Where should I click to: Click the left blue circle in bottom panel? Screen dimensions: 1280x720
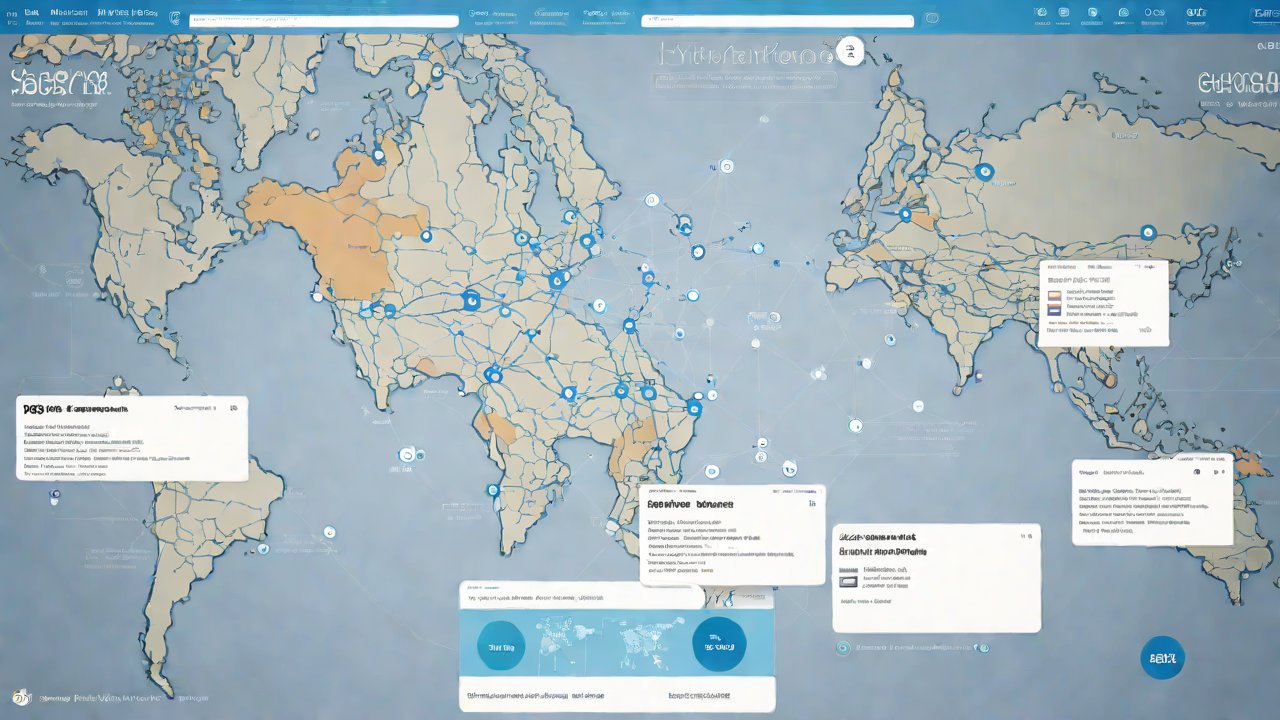pos(501,646)
